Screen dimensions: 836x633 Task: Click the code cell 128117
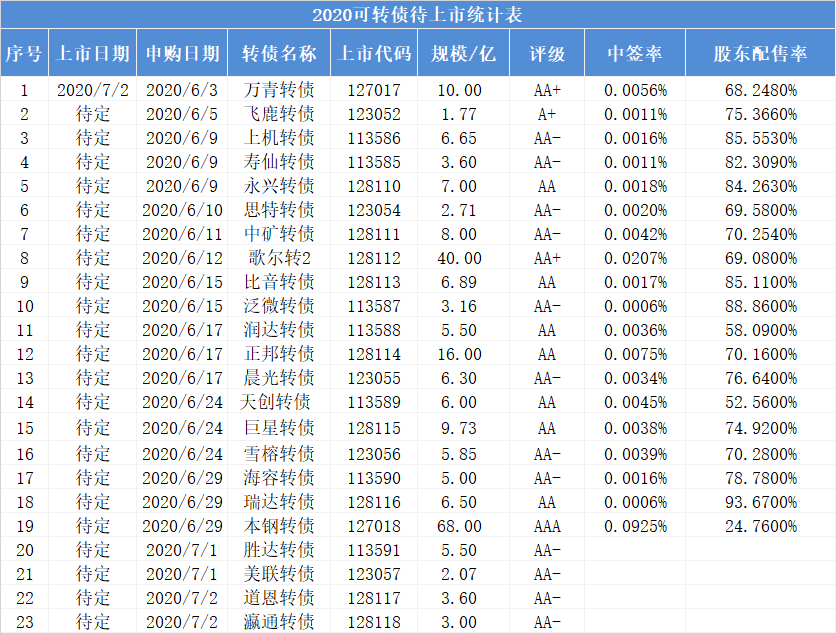pos(374,598)
